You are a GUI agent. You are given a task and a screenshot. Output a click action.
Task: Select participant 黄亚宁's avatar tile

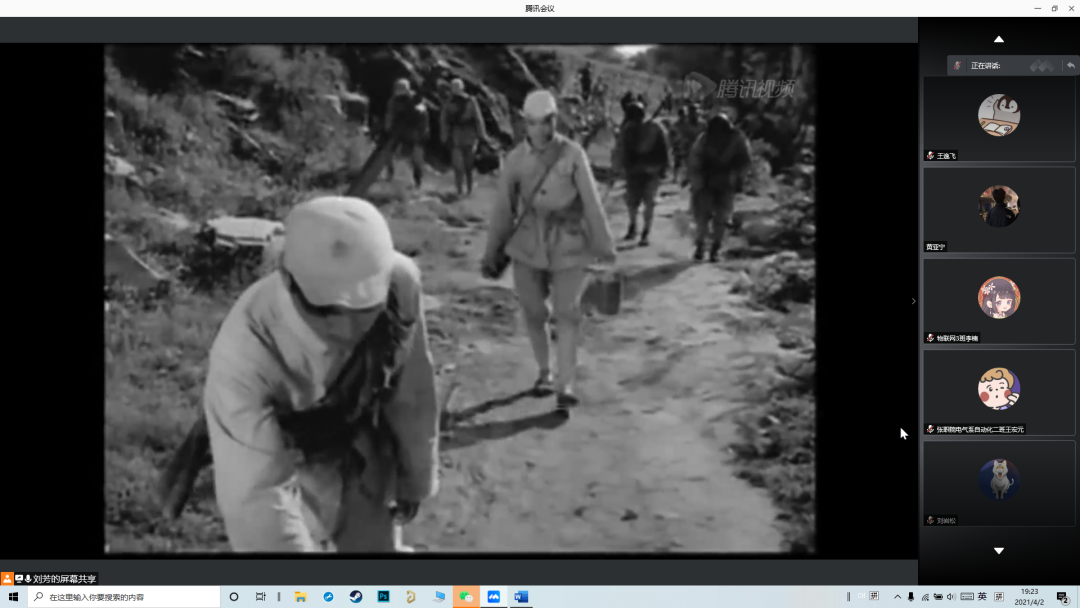tap(999, 210)
